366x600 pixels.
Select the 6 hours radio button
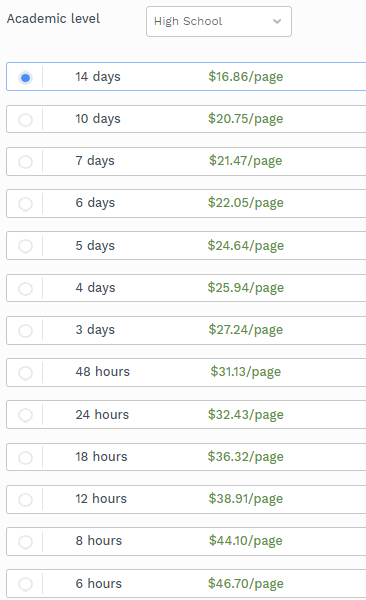[x=26, y=584]
